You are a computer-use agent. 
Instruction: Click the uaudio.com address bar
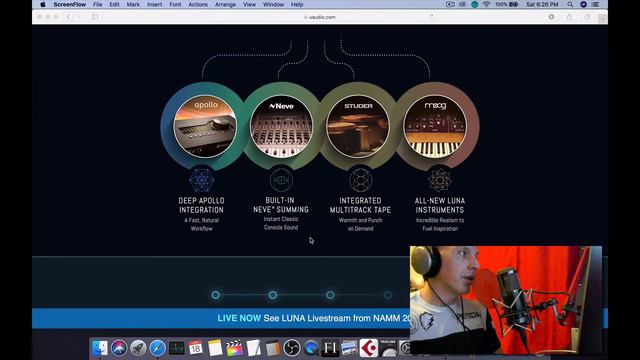[x=320, y=17]
